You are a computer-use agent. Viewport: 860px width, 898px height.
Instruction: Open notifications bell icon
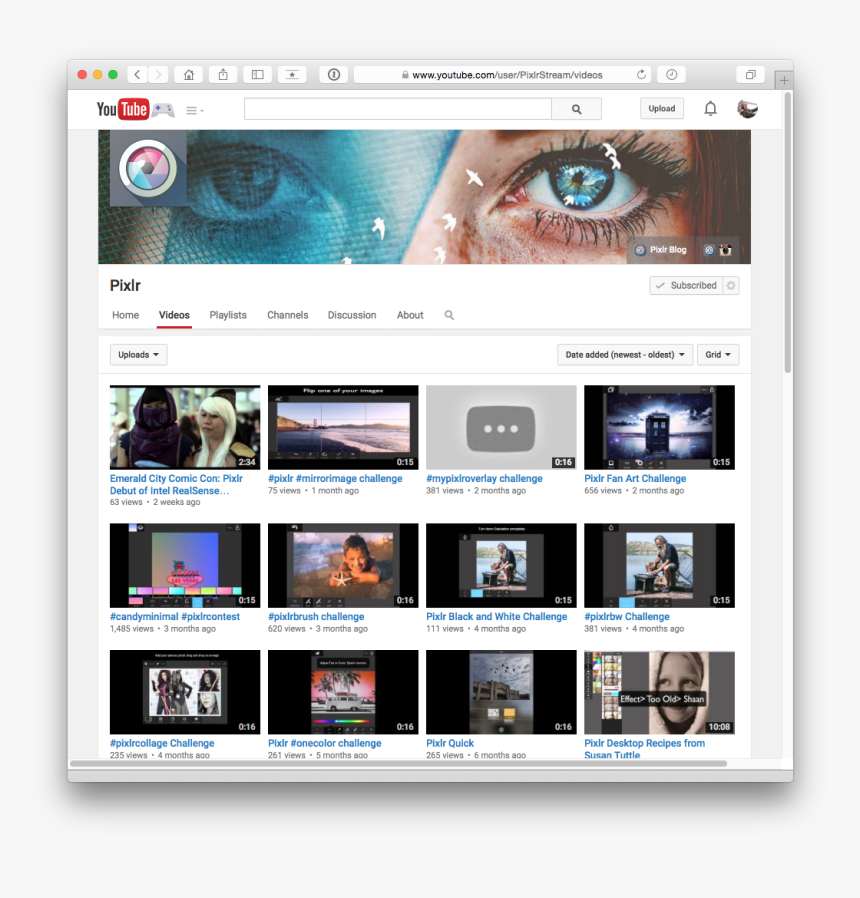(x=711, y=108)
